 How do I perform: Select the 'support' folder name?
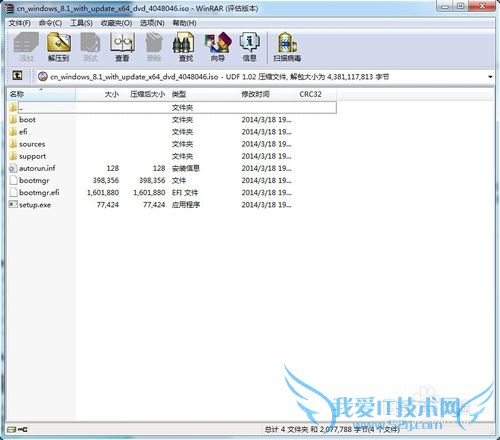32,156
